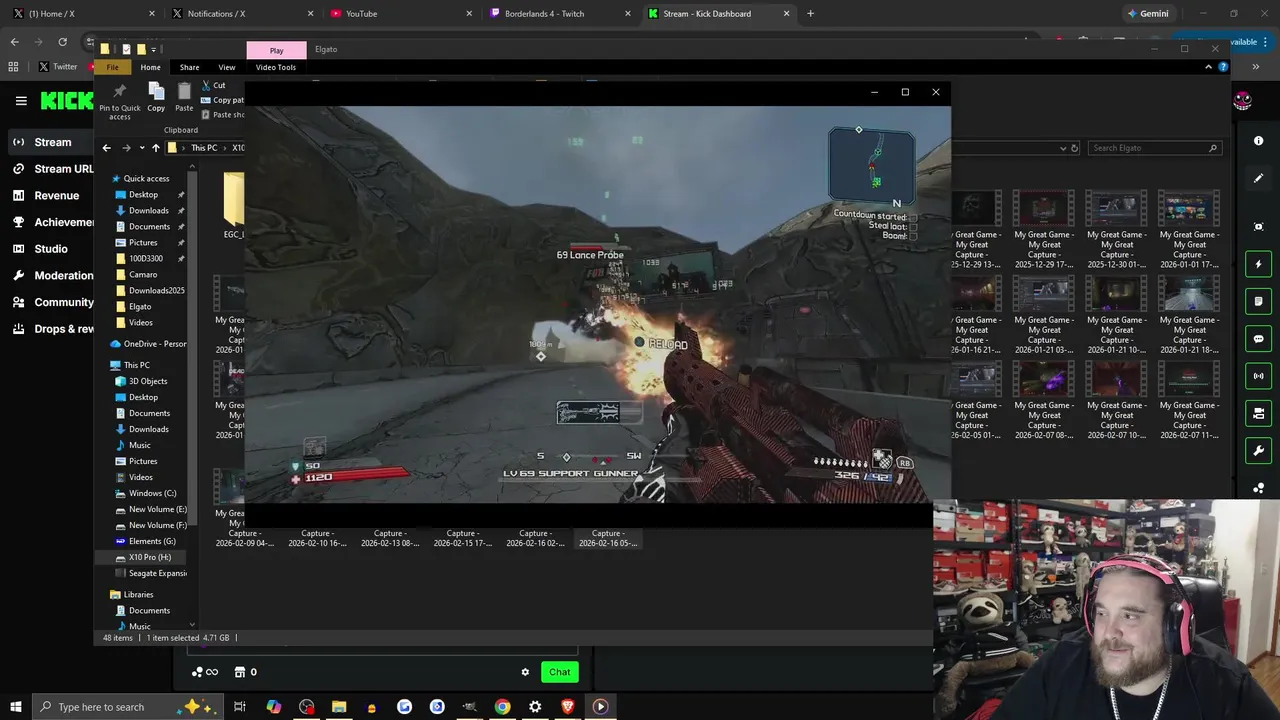Switch to the Share ribbon tab
Viewport: 1280px width, 720px height.
(189, 67)
